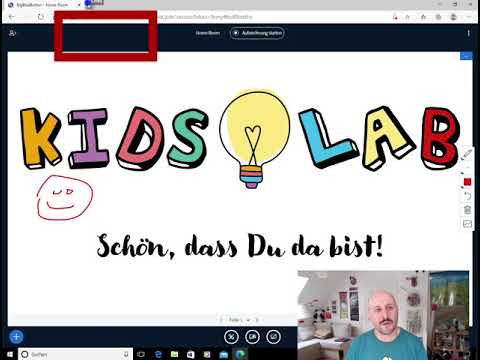Toggle the microphone mute button

tap(231, 337)
